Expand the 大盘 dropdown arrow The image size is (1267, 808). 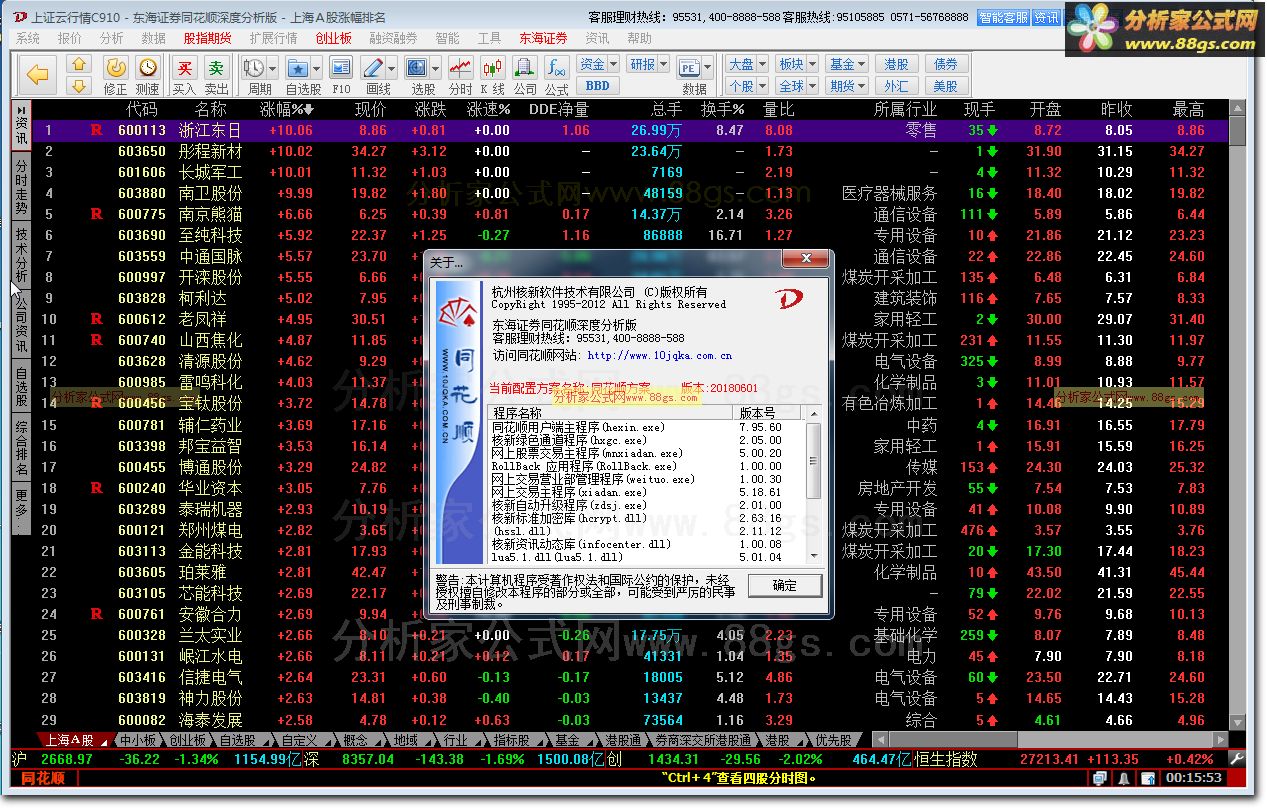762,64
